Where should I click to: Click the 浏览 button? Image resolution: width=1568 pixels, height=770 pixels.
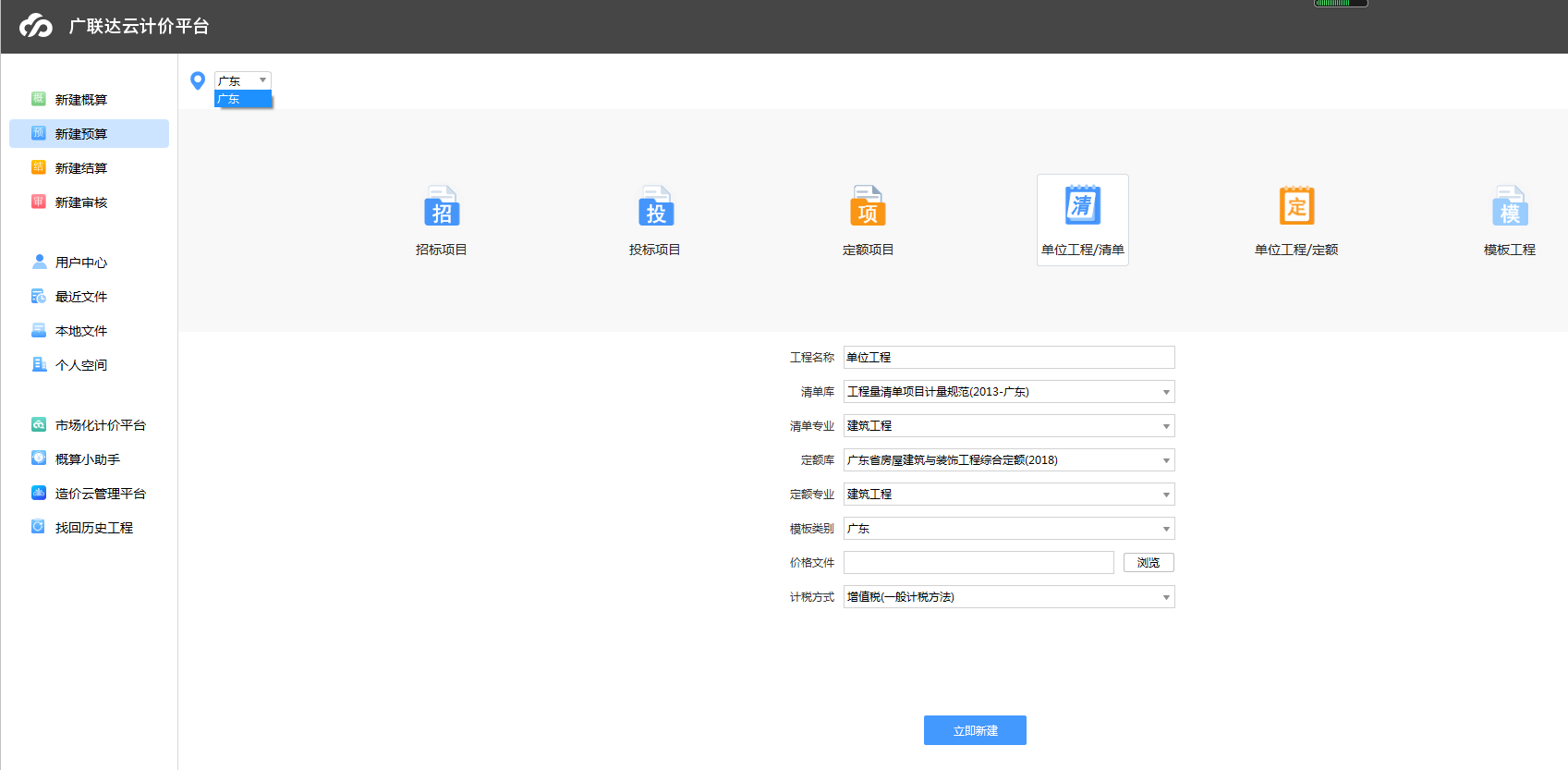pos(1149,563)
